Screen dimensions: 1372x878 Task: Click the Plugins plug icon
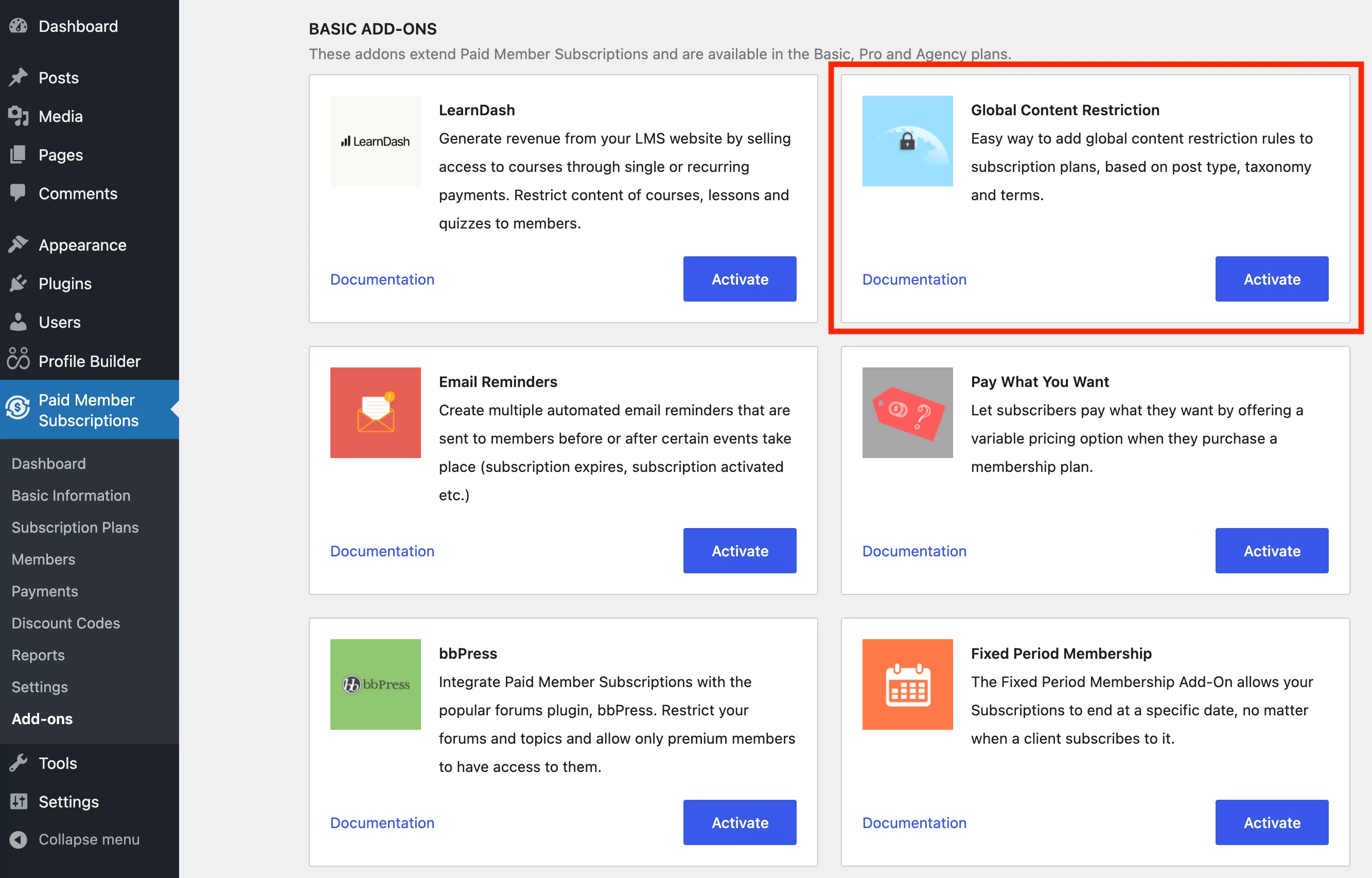click(18, 284)
